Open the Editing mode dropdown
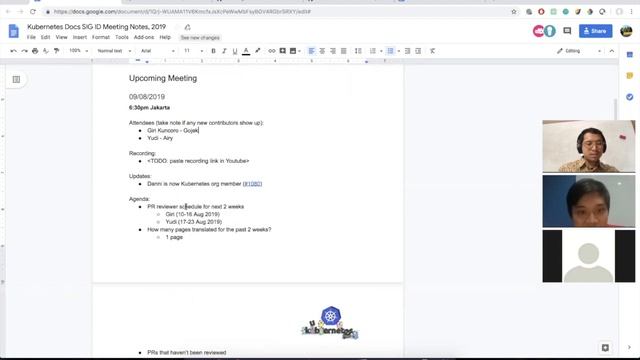The height and width of the screenshot is (360, 640). [x=579, y=51]
